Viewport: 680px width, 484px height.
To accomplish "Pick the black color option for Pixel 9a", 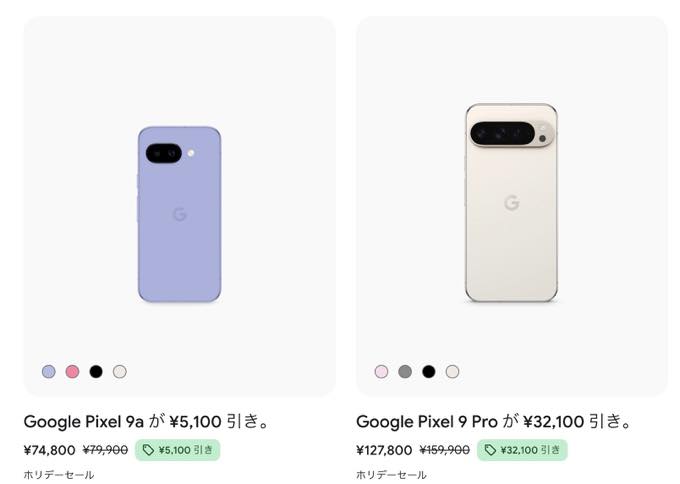I will (96, 371).
